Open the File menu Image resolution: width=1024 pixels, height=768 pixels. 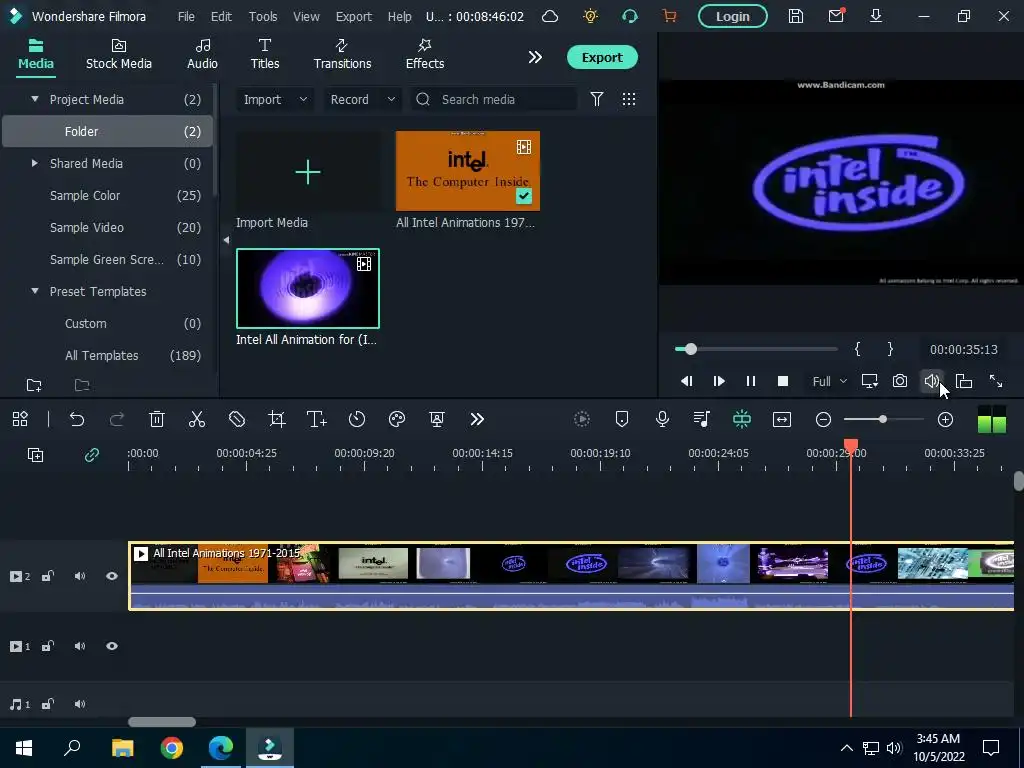pos(186,16)
